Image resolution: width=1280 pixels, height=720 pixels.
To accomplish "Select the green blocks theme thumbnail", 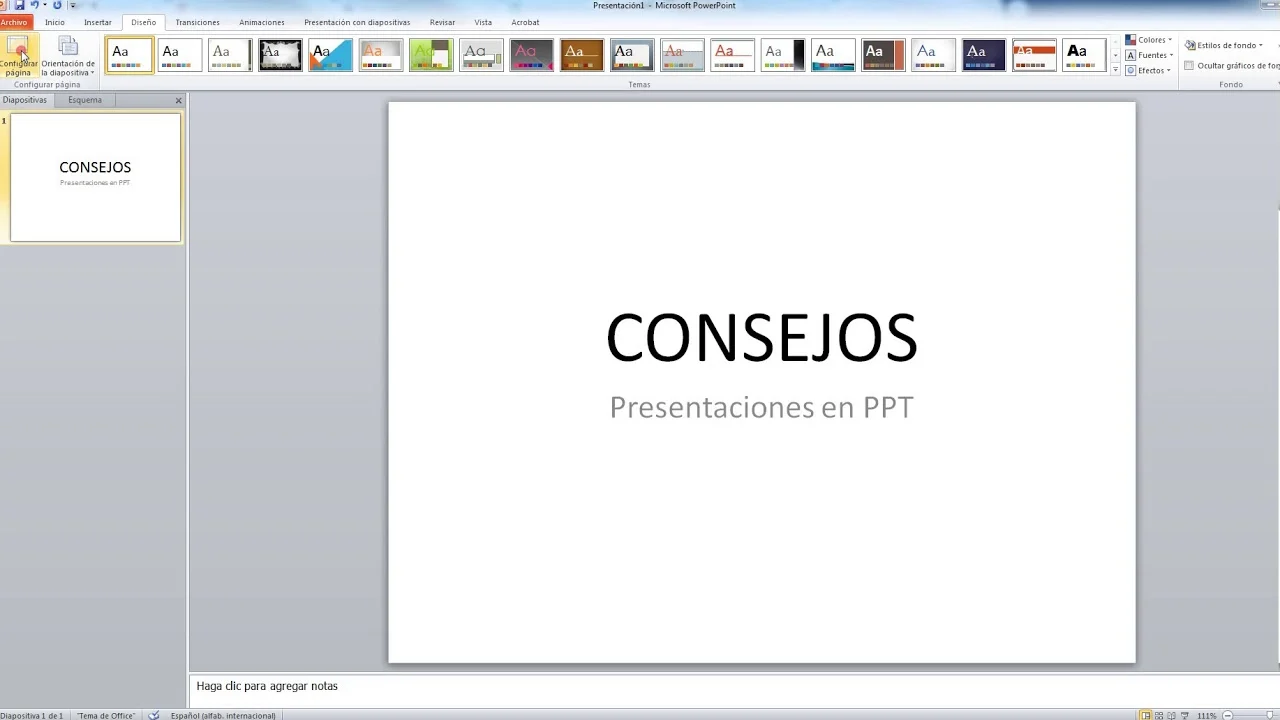I will pyautogui.click(x=431, y=55).
